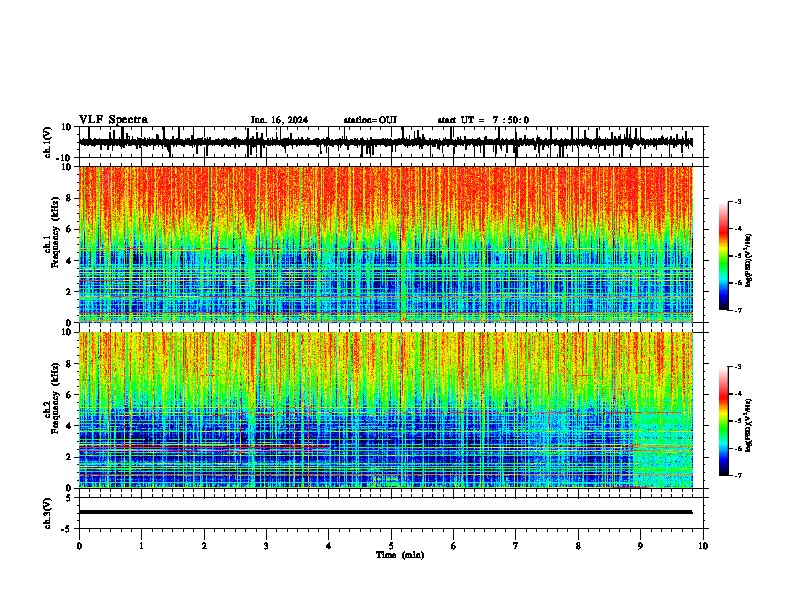Click the ch.2 colorbar "log(PSD)(V²/Hz)" label

point(748,425)
